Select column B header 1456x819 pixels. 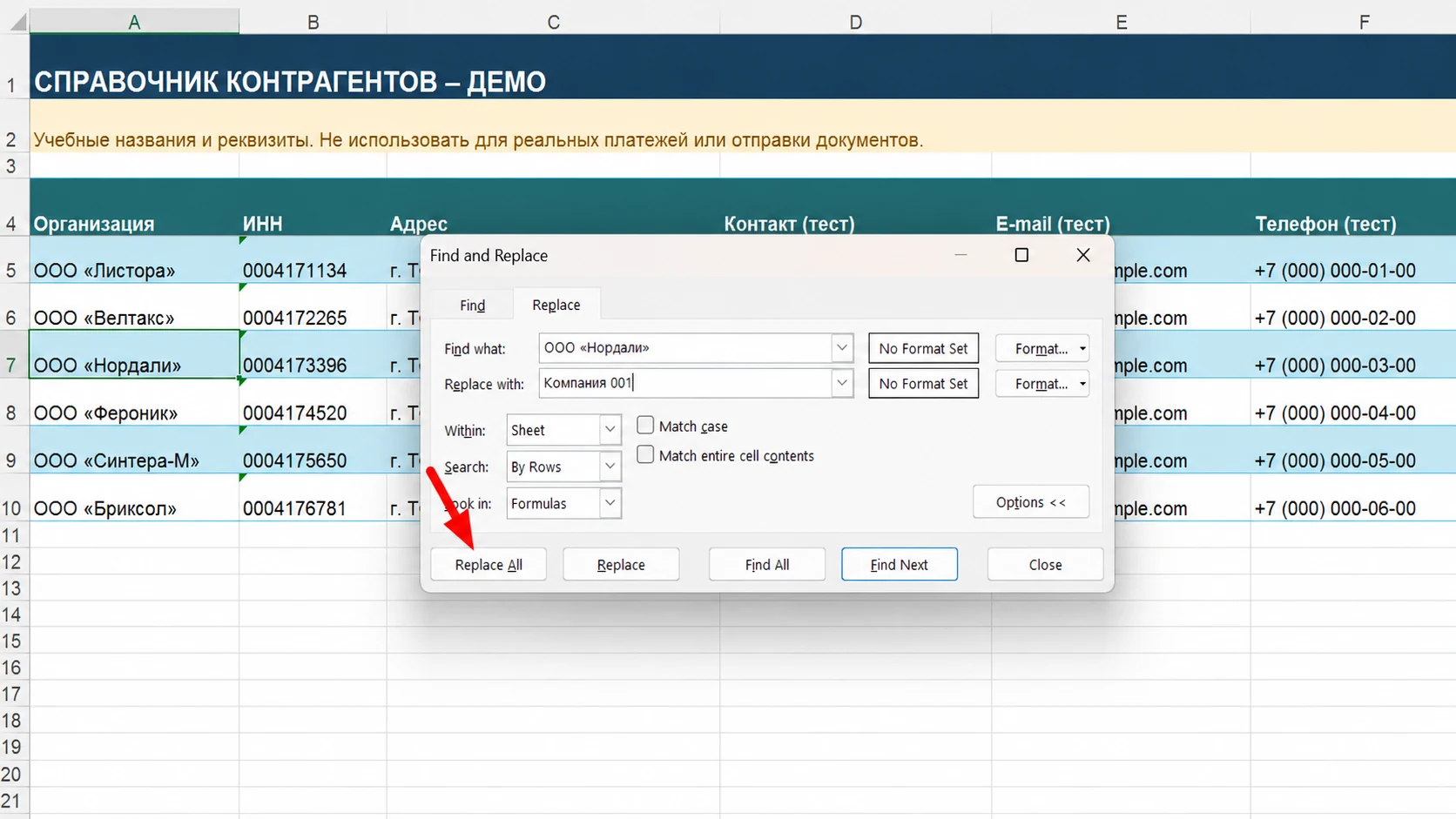(x=313, y=22)
